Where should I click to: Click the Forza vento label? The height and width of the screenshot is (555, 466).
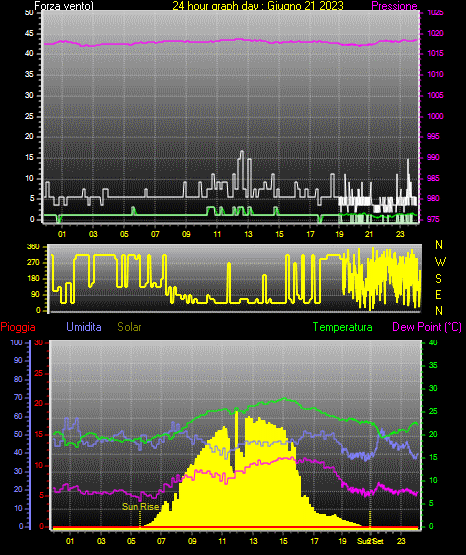(64, 6)
